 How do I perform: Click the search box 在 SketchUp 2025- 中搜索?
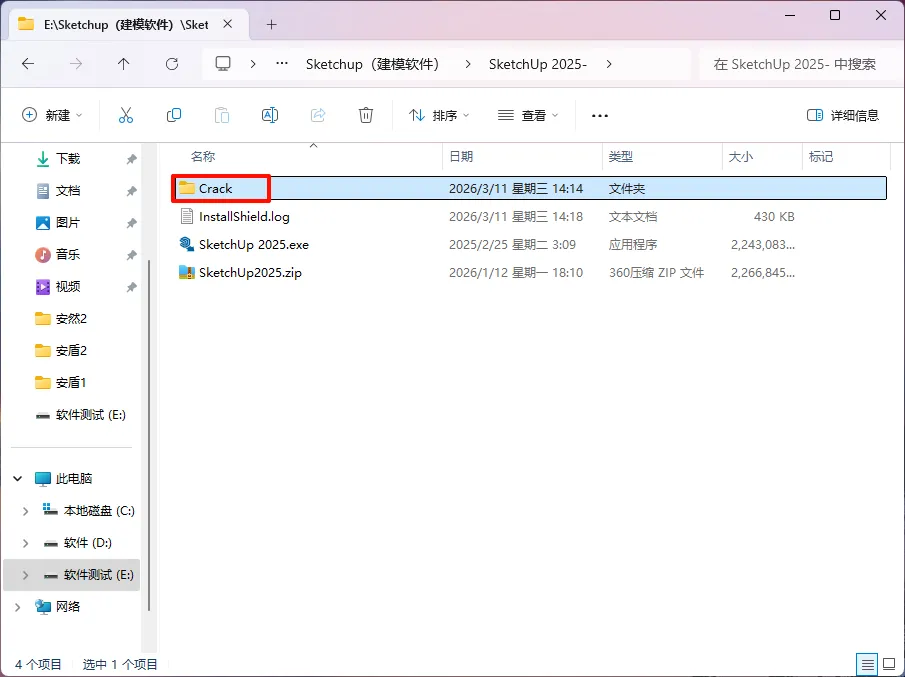pos(799,64)
